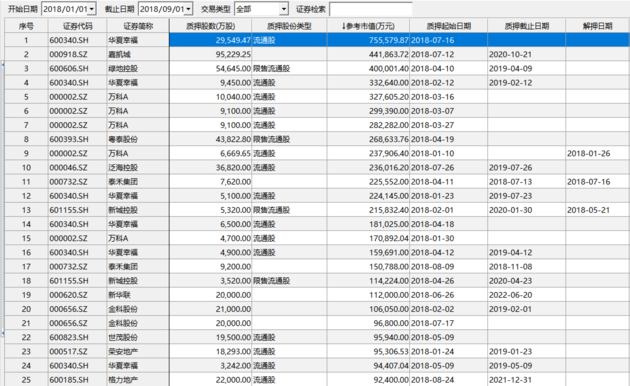Select the 600823.SH code cell

pyautogui.click(x=78, y=337)
